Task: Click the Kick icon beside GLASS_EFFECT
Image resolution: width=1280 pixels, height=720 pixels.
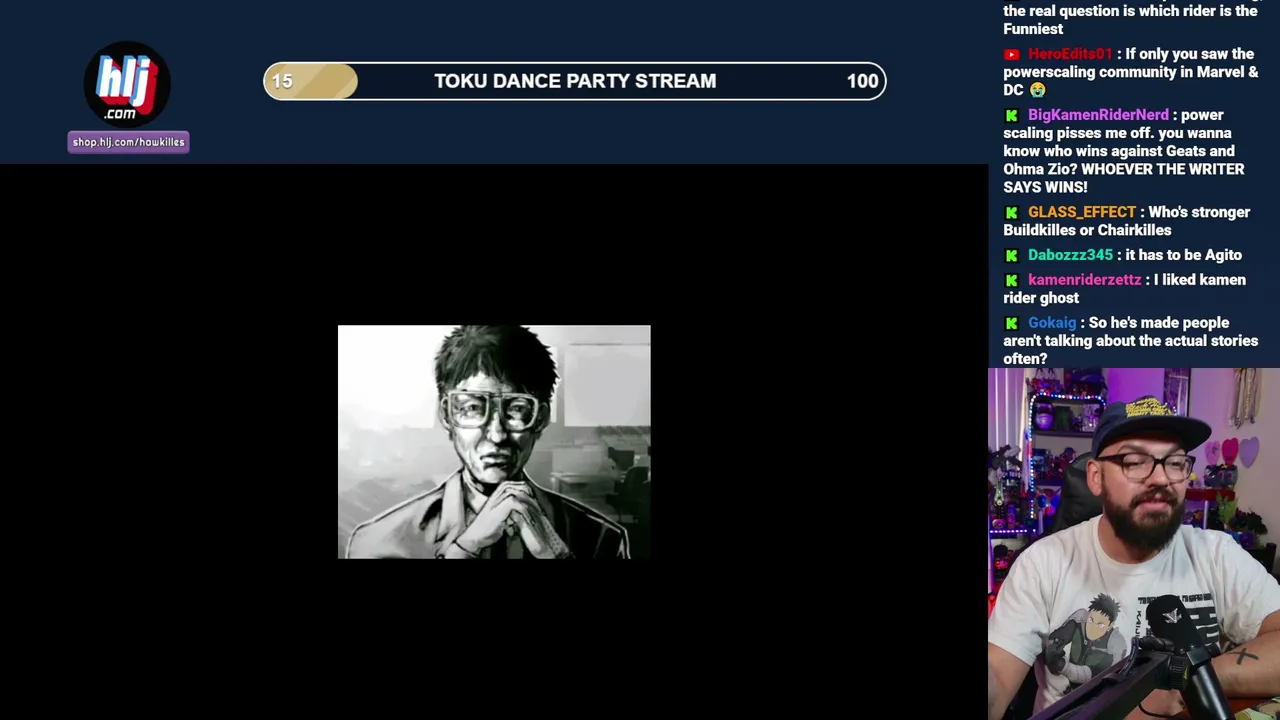Action: pyautogui.click(x=1012, y=213)
